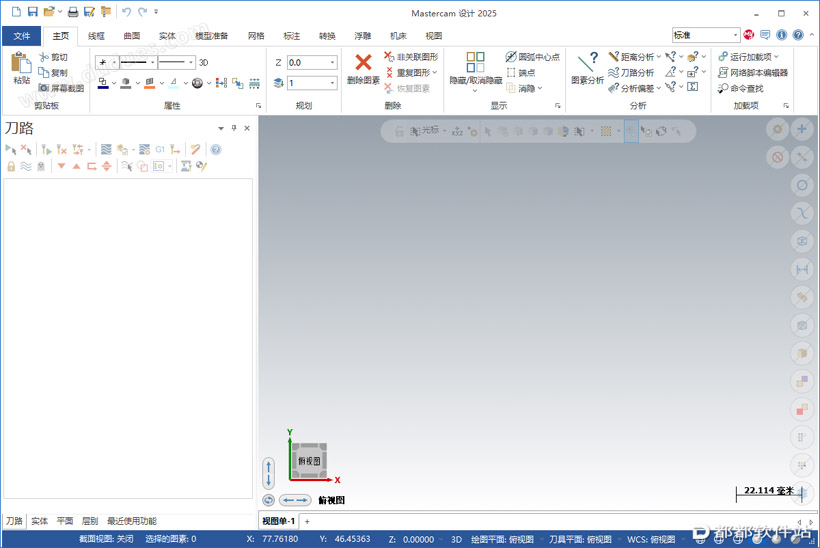The width and height of the screenshot is (820, 548).
Task: Click the dark blue wireframe color swatch
Action: (103, 83)
